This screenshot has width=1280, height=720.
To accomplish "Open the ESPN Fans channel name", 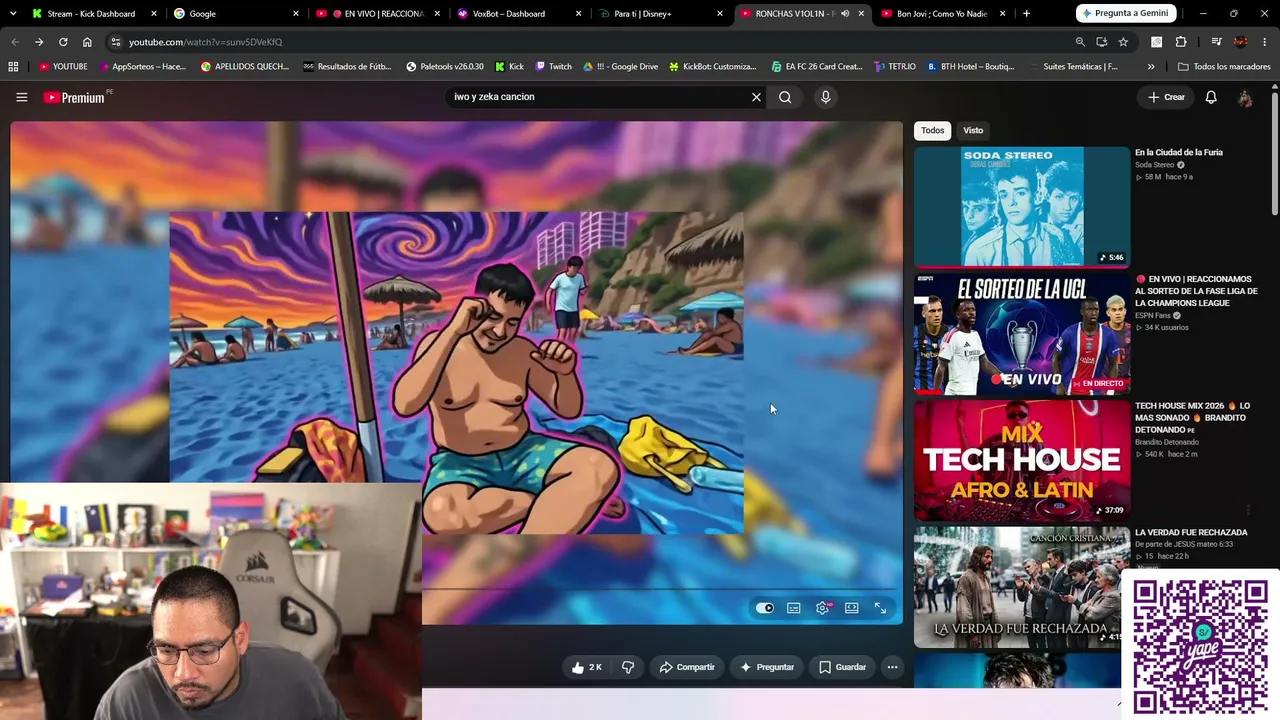I will pos(1153,316).
